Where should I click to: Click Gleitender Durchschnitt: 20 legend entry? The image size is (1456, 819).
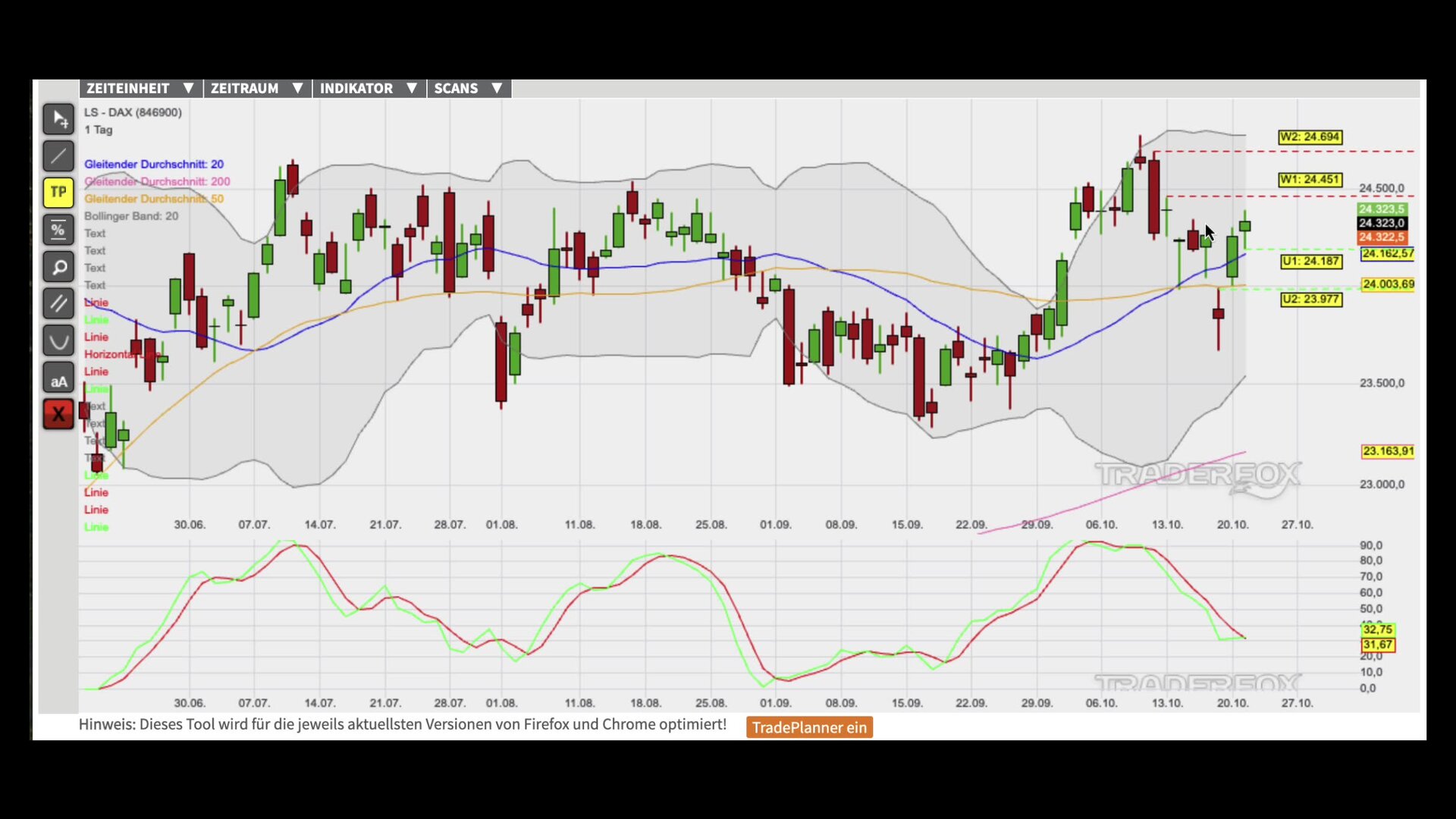point(154,164)
